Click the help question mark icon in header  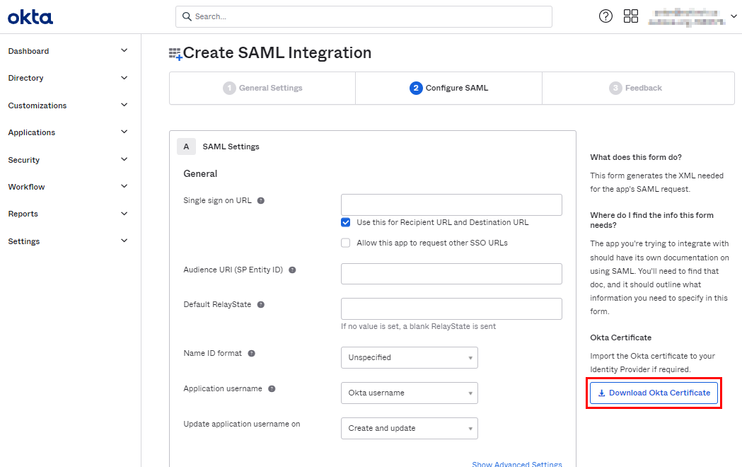point(605,17)
